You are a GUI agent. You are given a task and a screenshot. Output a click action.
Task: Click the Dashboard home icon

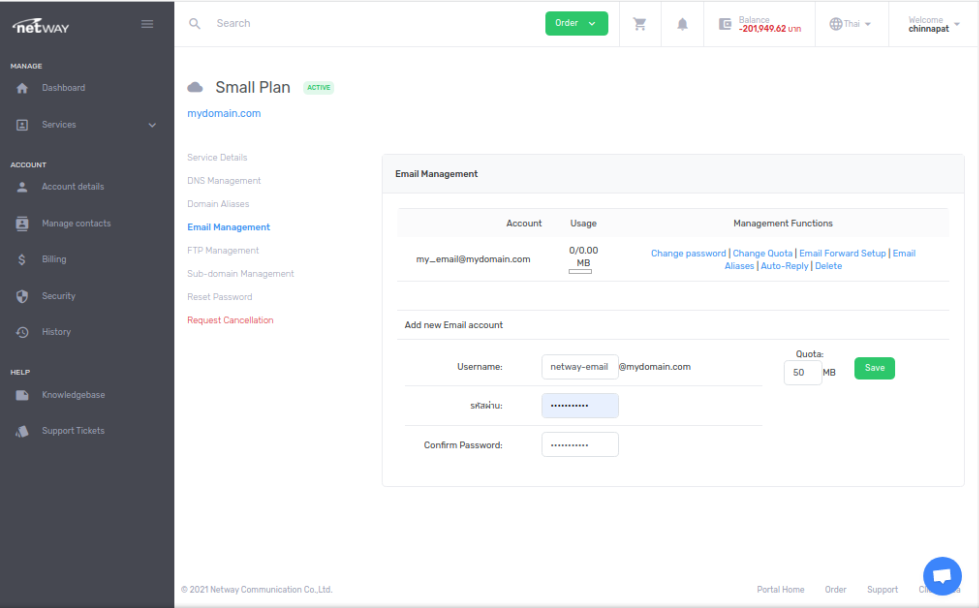tap(22, 88)
